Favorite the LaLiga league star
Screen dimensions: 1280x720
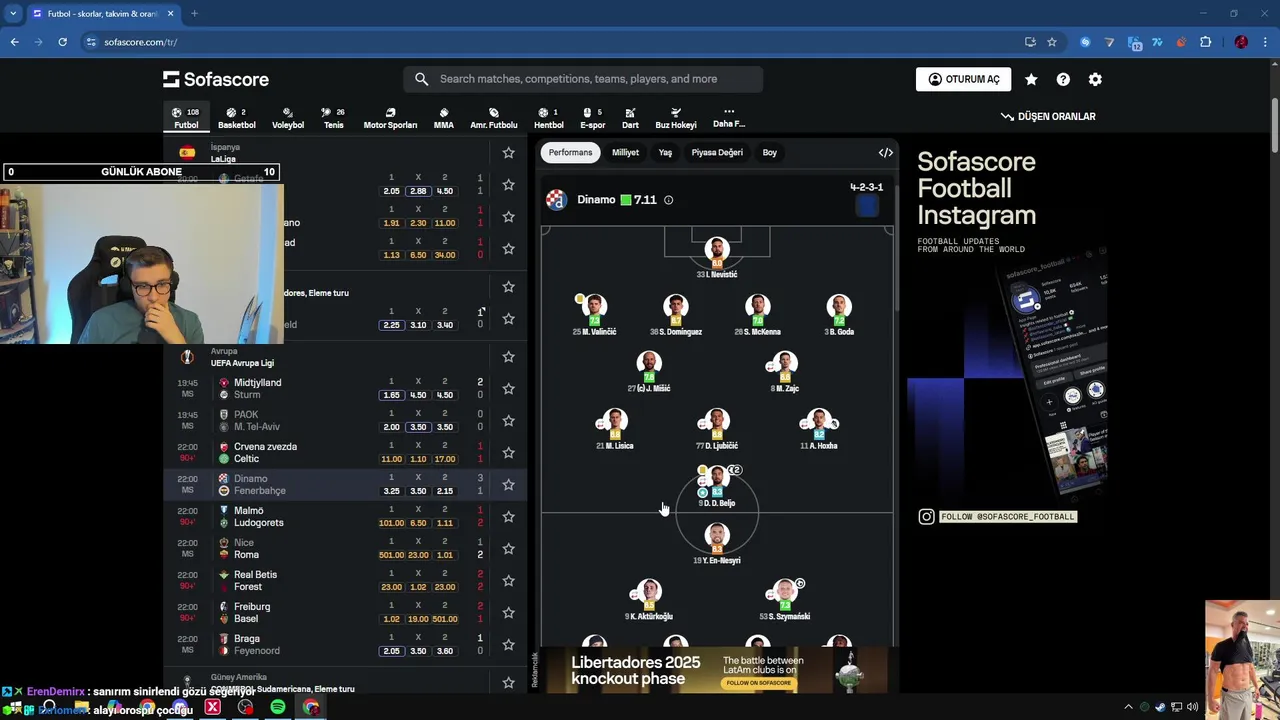click(x=508, y=153)
